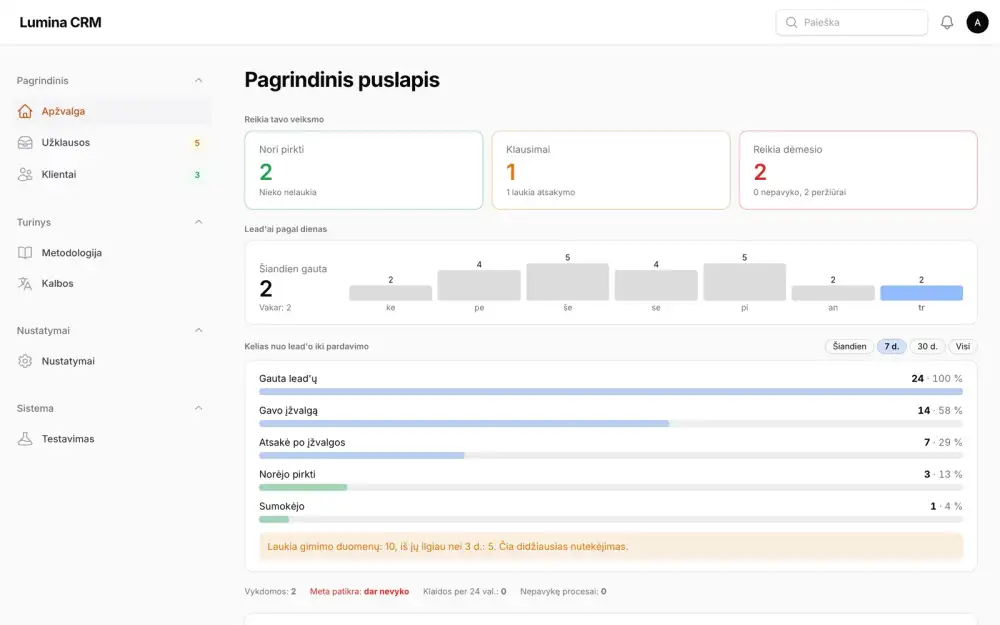
Task: Click the Testavimas flask icon
Action: click(x=25, y=439)
